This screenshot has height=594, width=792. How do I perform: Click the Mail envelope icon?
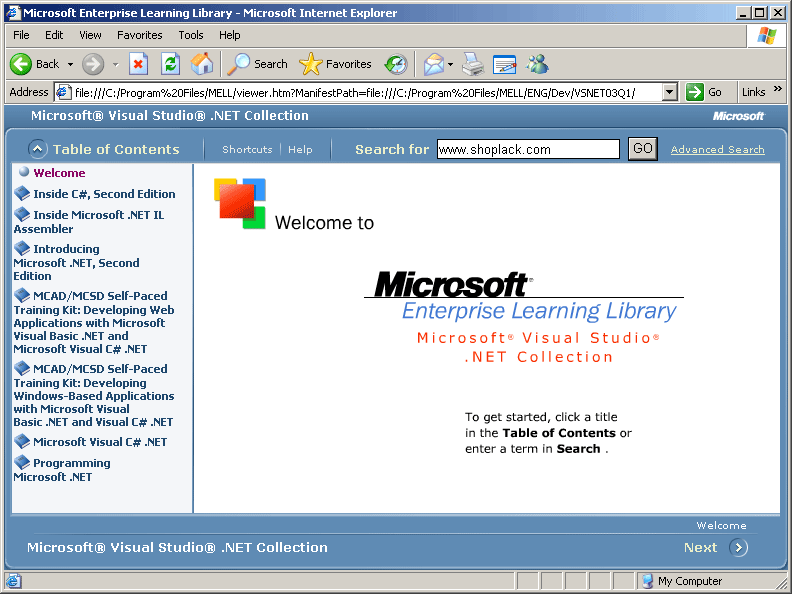[x=433, y=64]
